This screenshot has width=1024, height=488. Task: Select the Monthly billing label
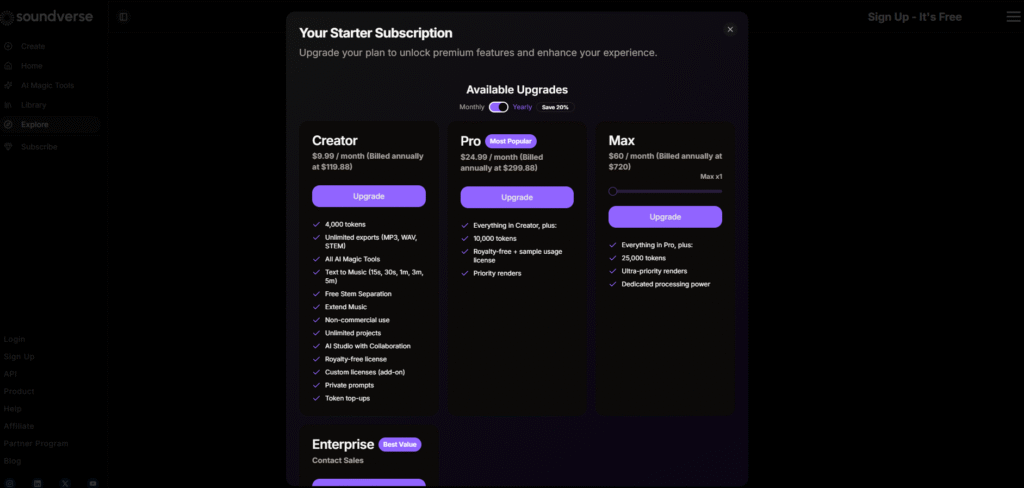472,107
